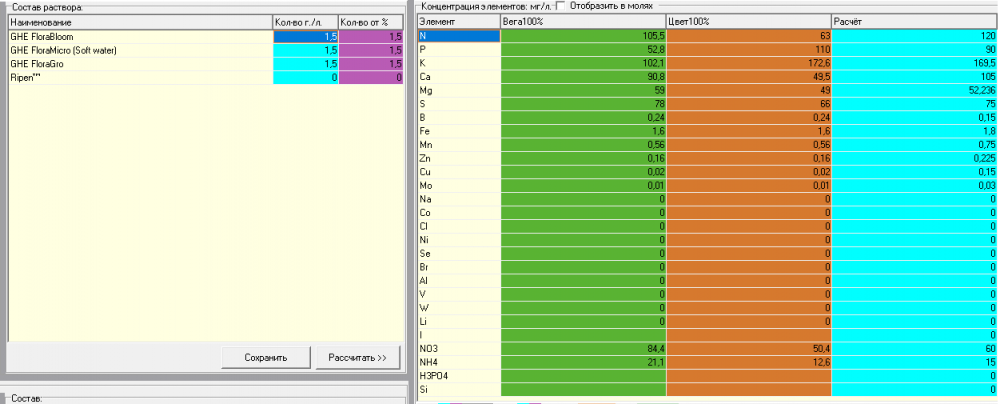Select GHE FloraMicro (Soft water) row
Viewport: 1000px width, 404px height.
(x=140, y=50)
